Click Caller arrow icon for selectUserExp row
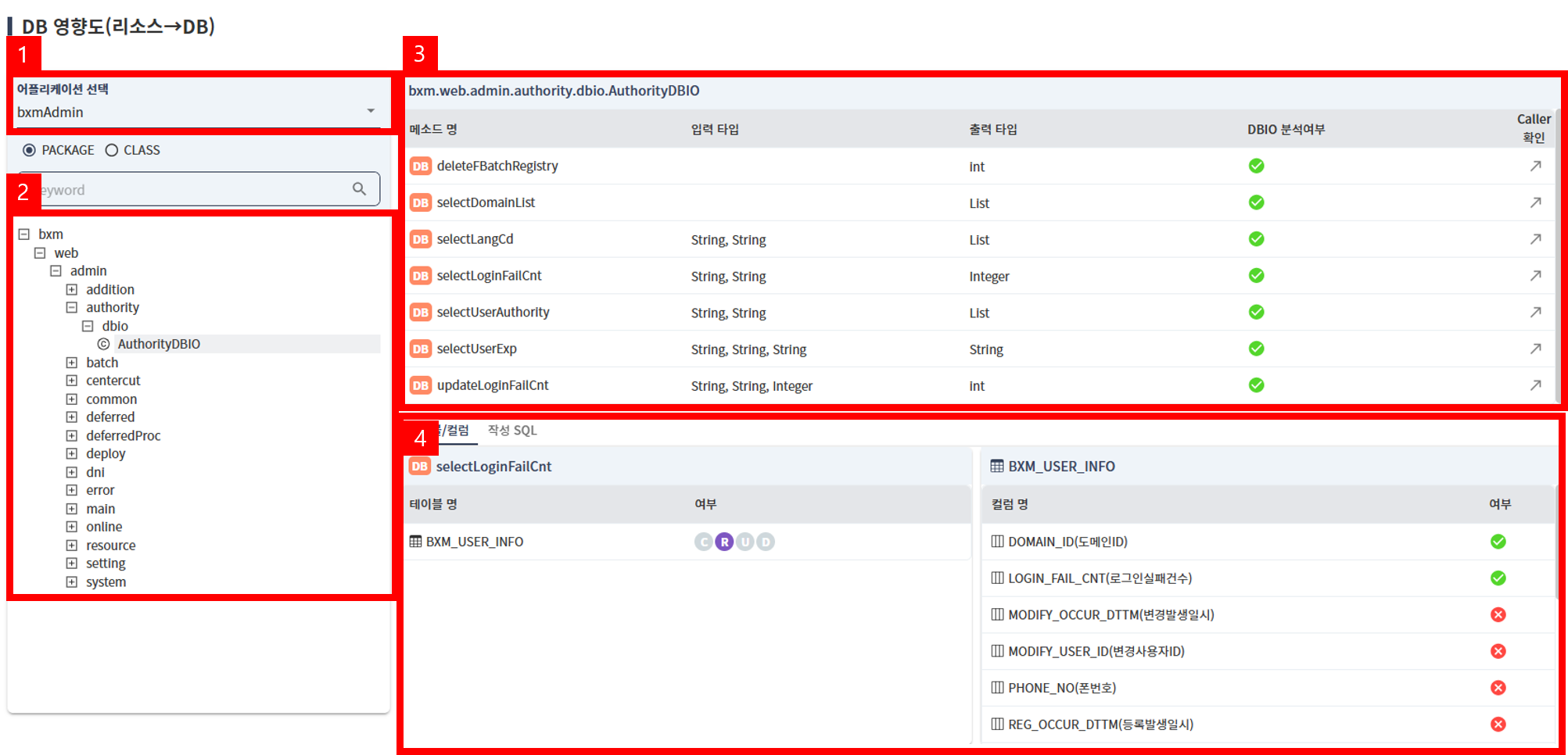 click(1535, 349)
